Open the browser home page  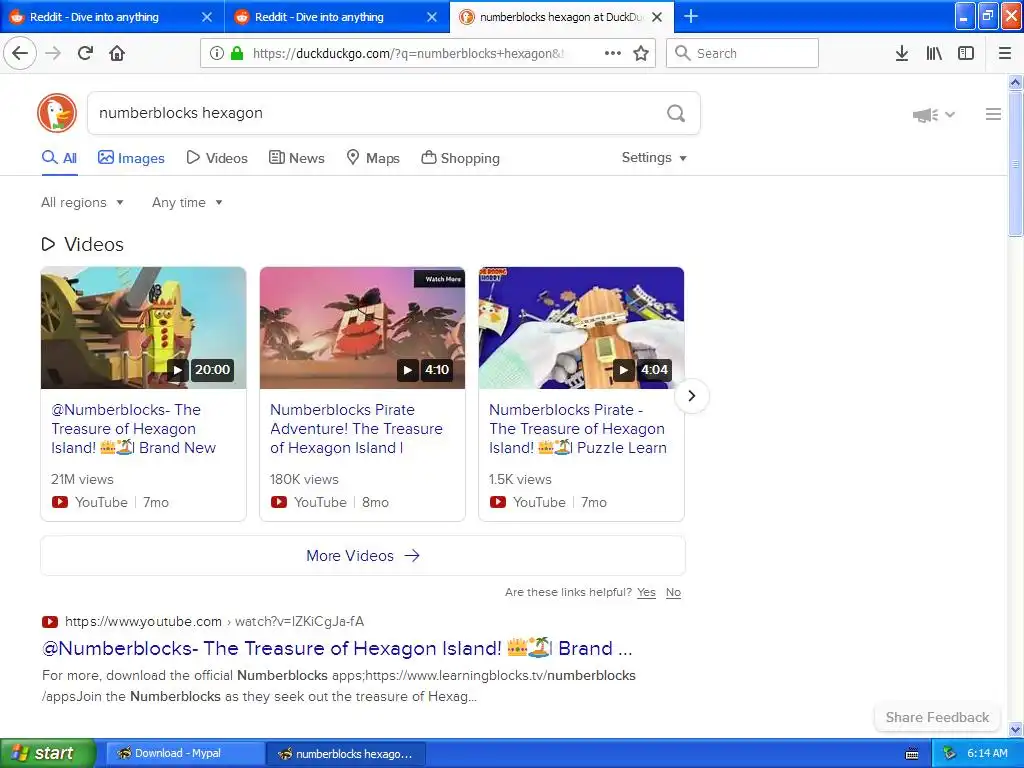[x=117, y=53]
